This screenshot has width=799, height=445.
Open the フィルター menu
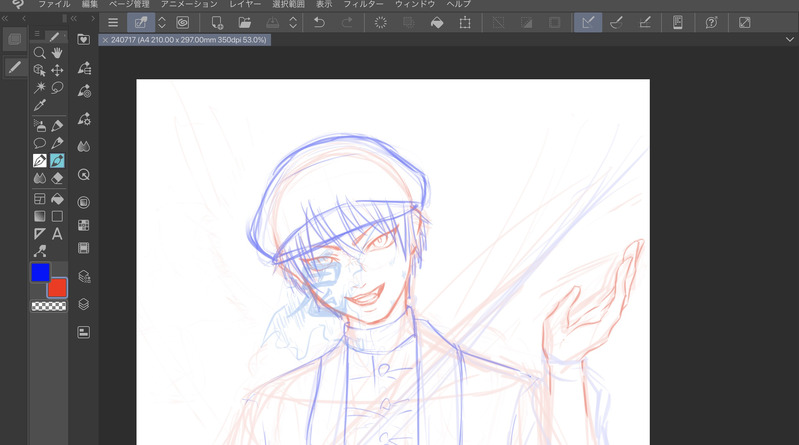click(x=363, y=4)
